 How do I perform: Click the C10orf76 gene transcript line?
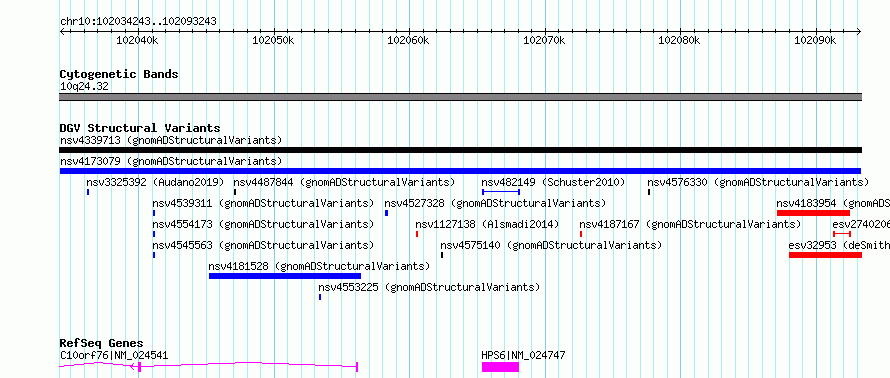coord(208,366)
